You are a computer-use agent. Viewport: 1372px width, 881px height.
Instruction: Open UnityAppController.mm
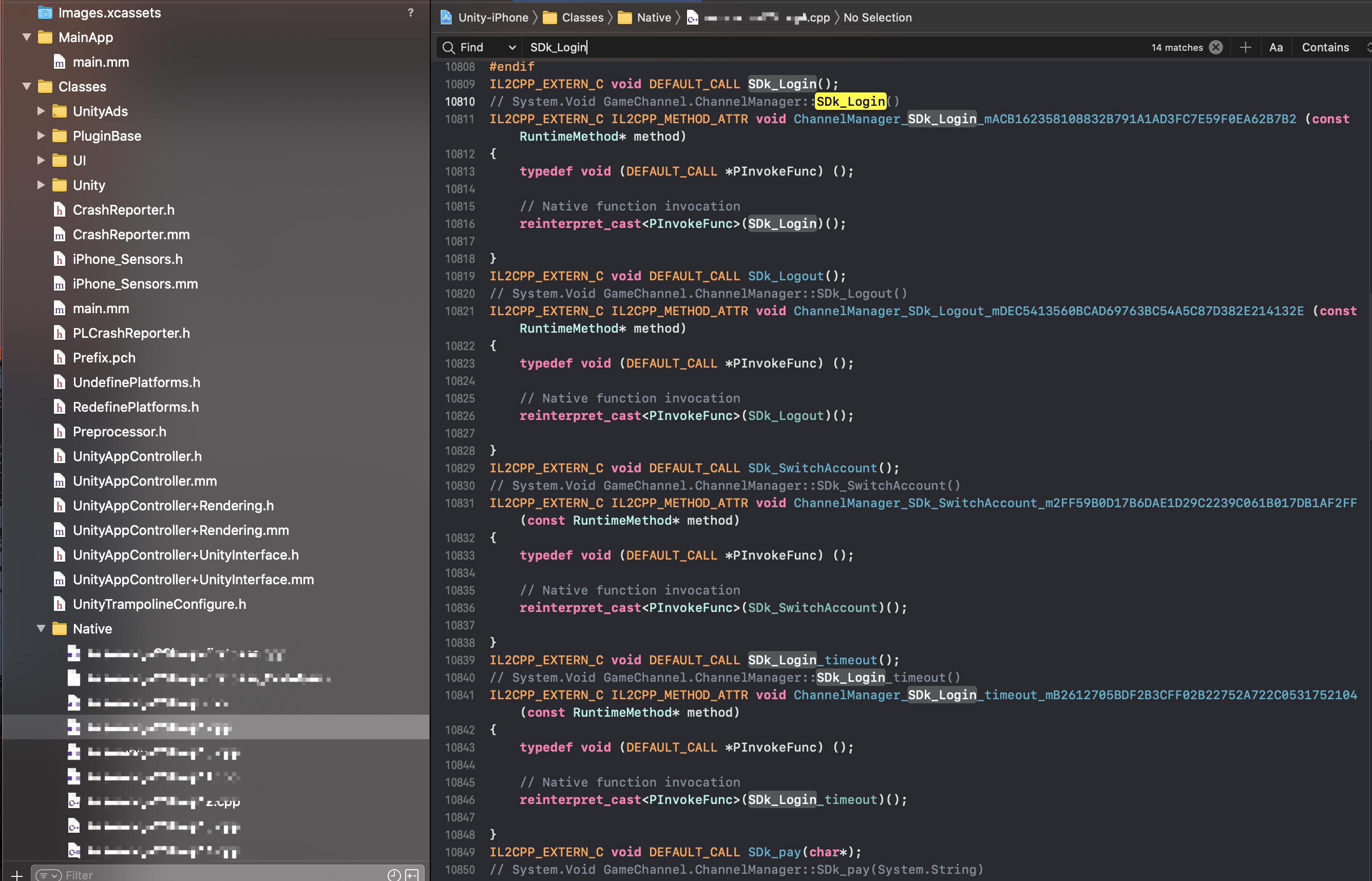pyautogui.click(x=145, y=481)
